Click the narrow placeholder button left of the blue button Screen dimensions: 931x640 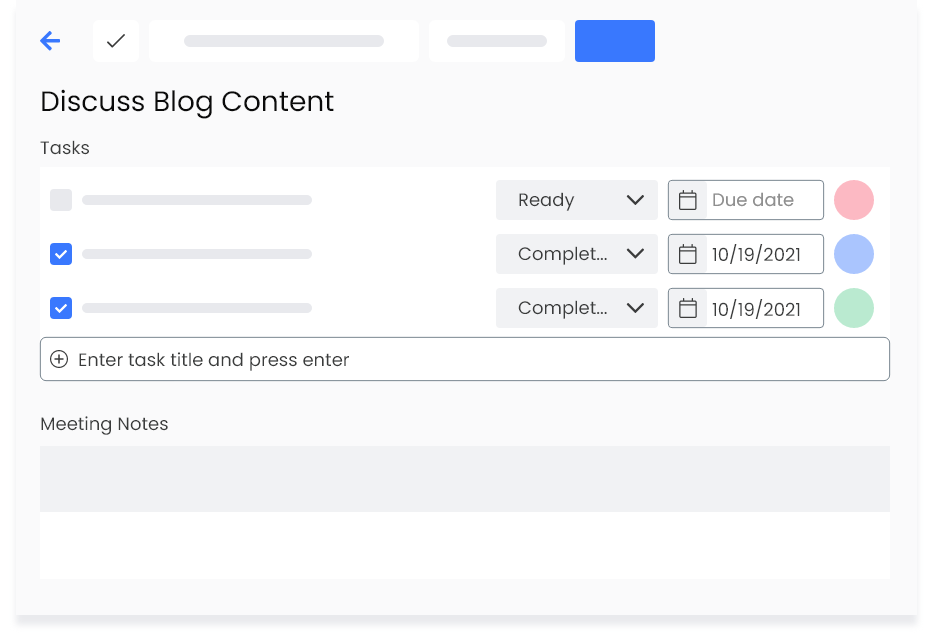click(497, 41)
